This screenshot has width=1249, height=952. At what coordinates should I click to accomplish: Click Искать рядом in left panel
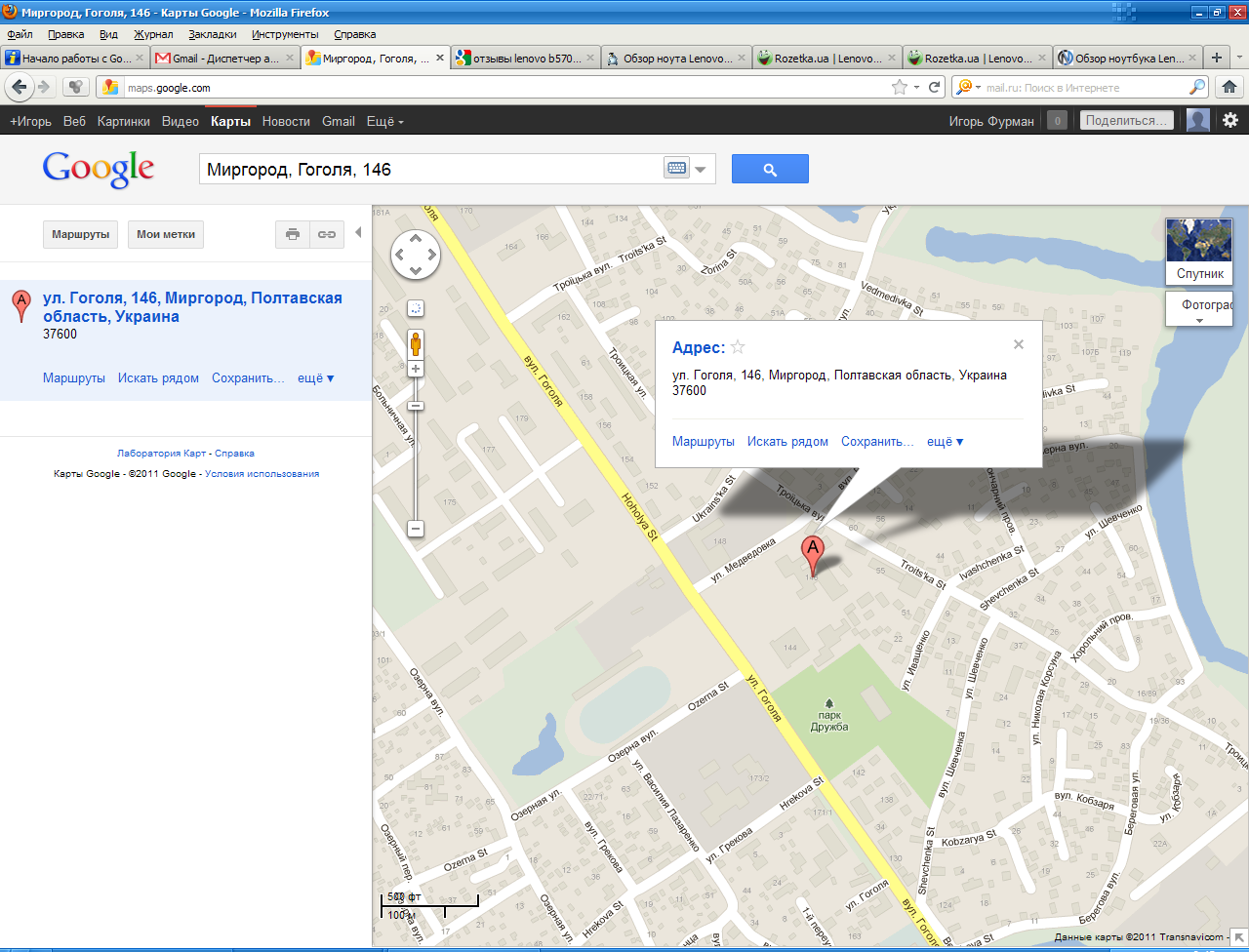pyautogui.click(x=158, y=377)
